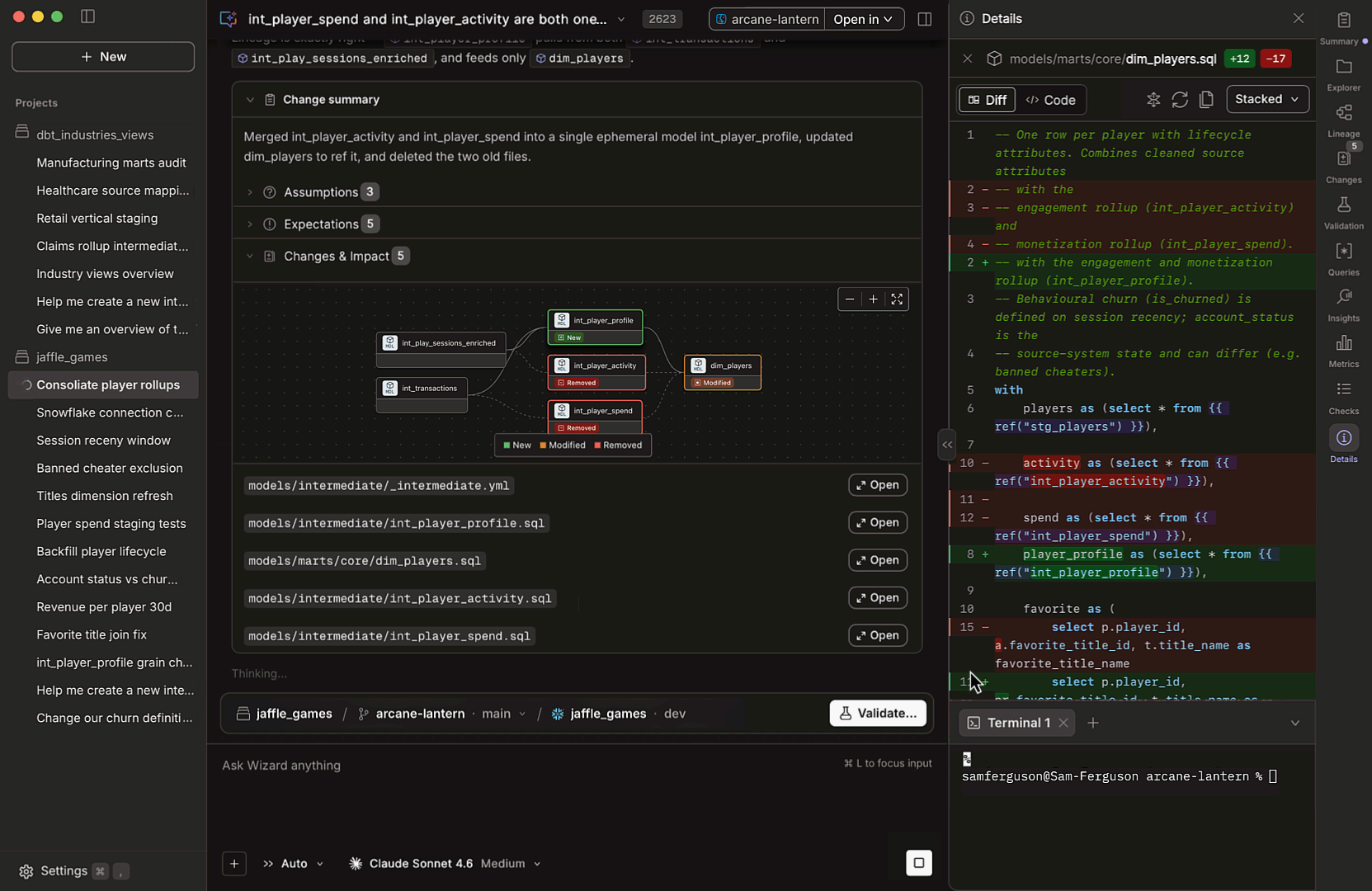Switch to Code view

pyautogui.click(x=1050, y=100)
